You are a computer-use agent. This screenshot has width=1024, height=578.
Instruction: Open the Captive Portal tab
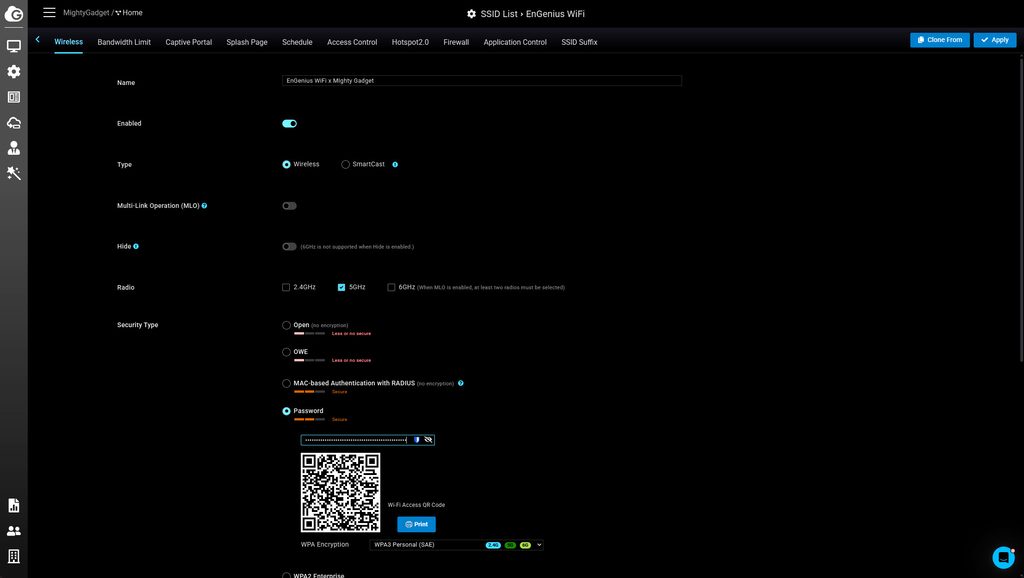(x=189, y=42)
